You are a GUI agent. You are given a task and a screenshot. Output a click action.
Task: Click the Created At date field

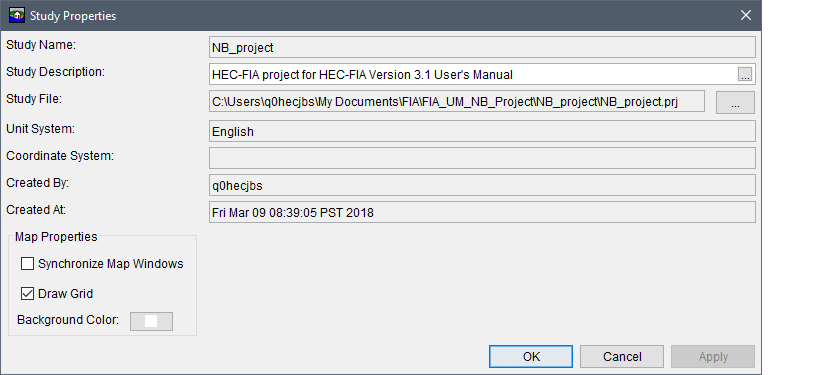click(482, 212)
